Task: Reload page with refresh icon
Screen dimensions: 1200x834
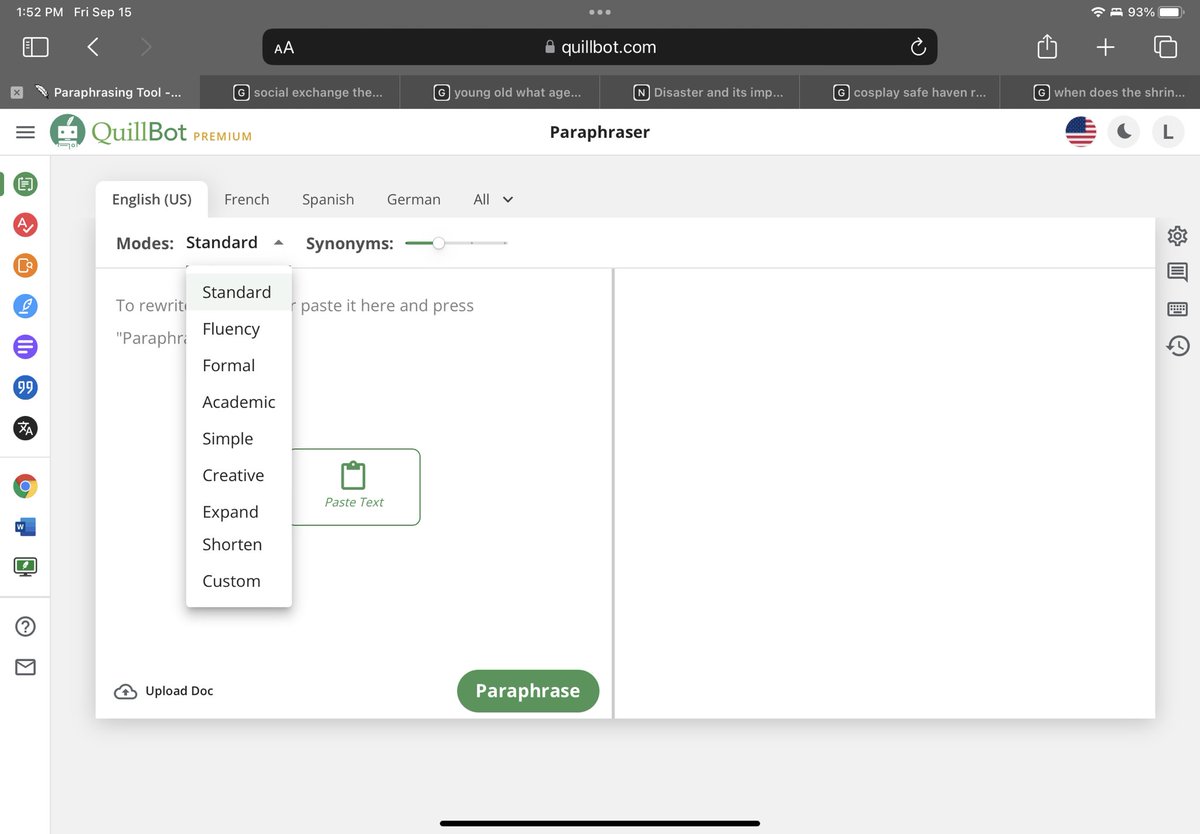Action: tap(918, 47)
